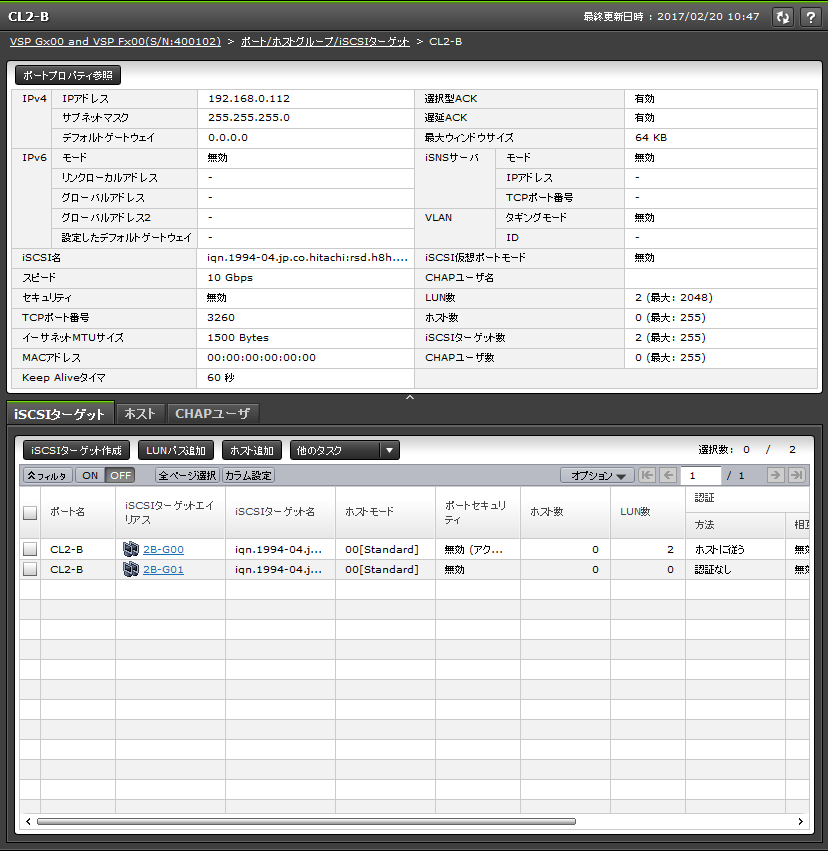Screen dimensions: 828x851
Task: Click the 2B-G01 iSCSI target icon
Action: [130, 569]
